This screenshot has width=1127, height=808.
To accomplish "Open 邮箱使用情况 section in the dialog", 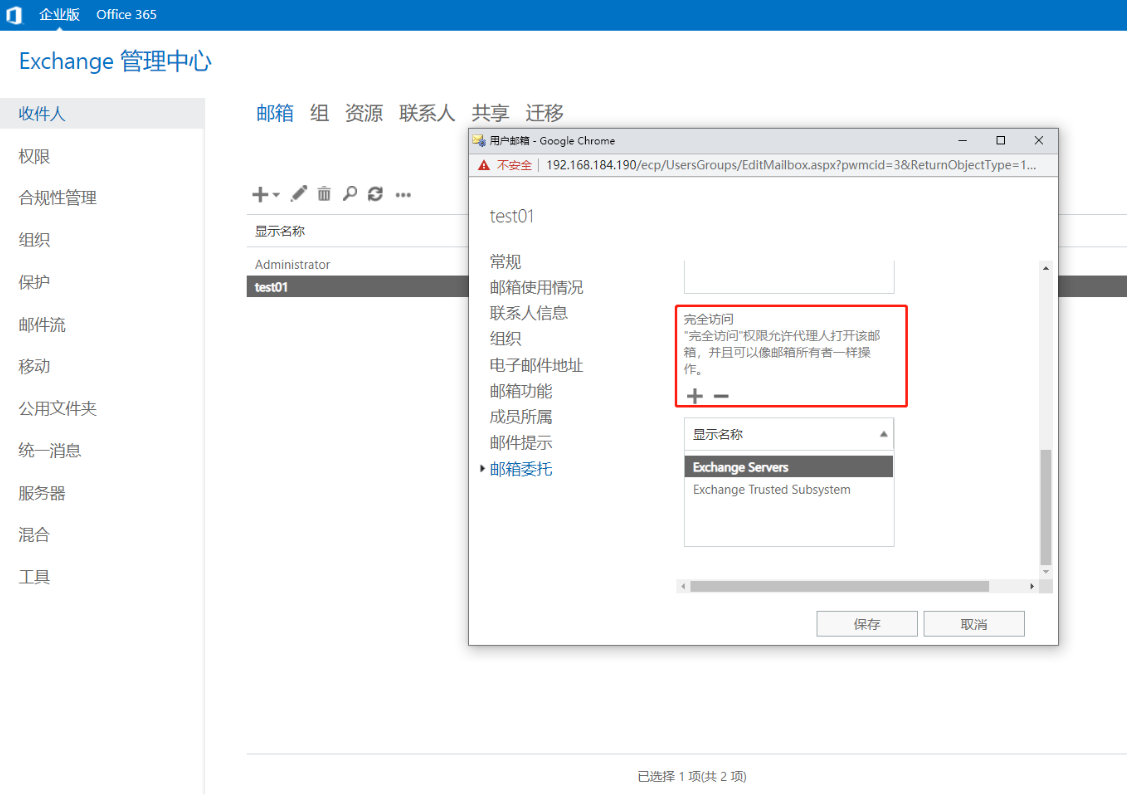I will coord(536,288).
